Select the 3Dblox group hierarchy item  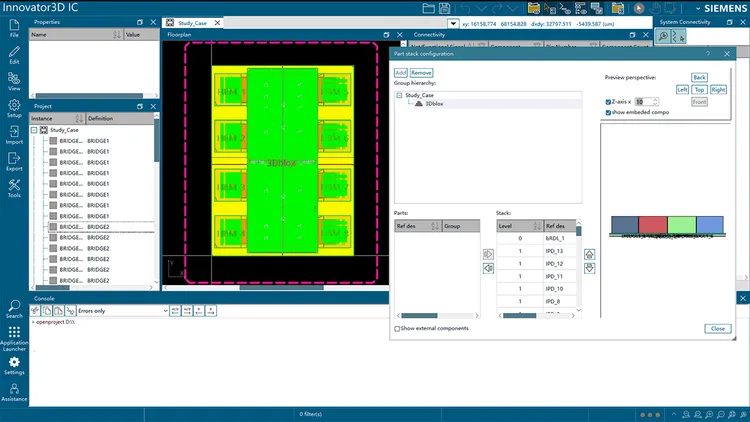click(434, 103)
